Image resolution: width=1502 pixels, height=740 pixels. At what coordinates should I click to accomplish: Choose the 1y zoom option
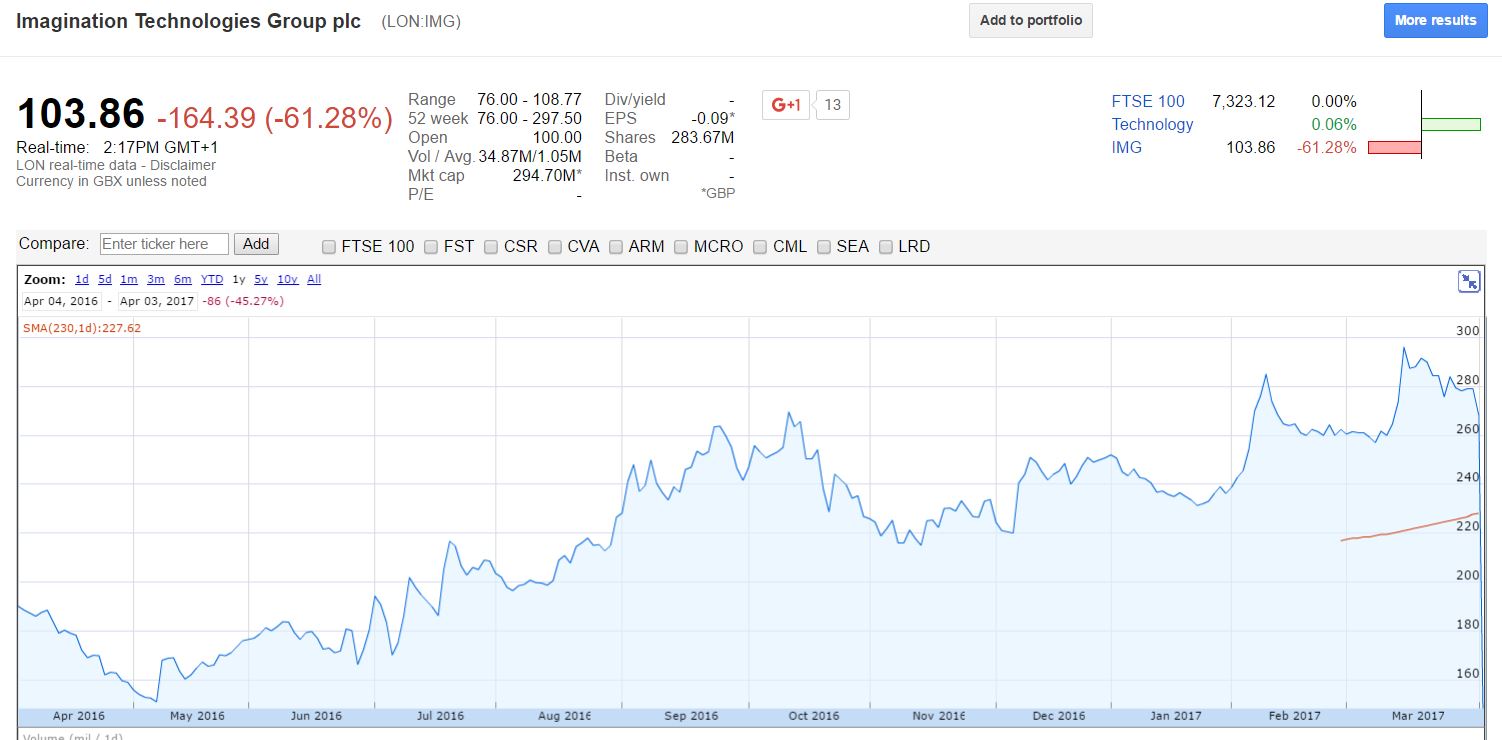pos(238,280)
